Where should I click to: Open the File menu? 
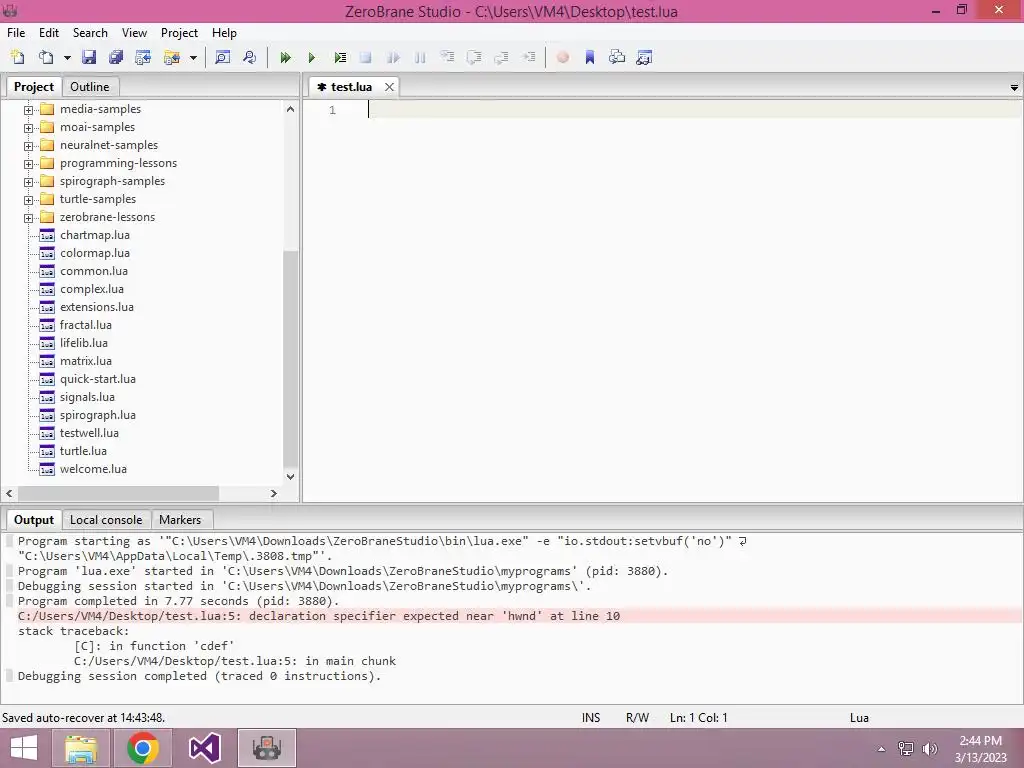tap(16, 33)
